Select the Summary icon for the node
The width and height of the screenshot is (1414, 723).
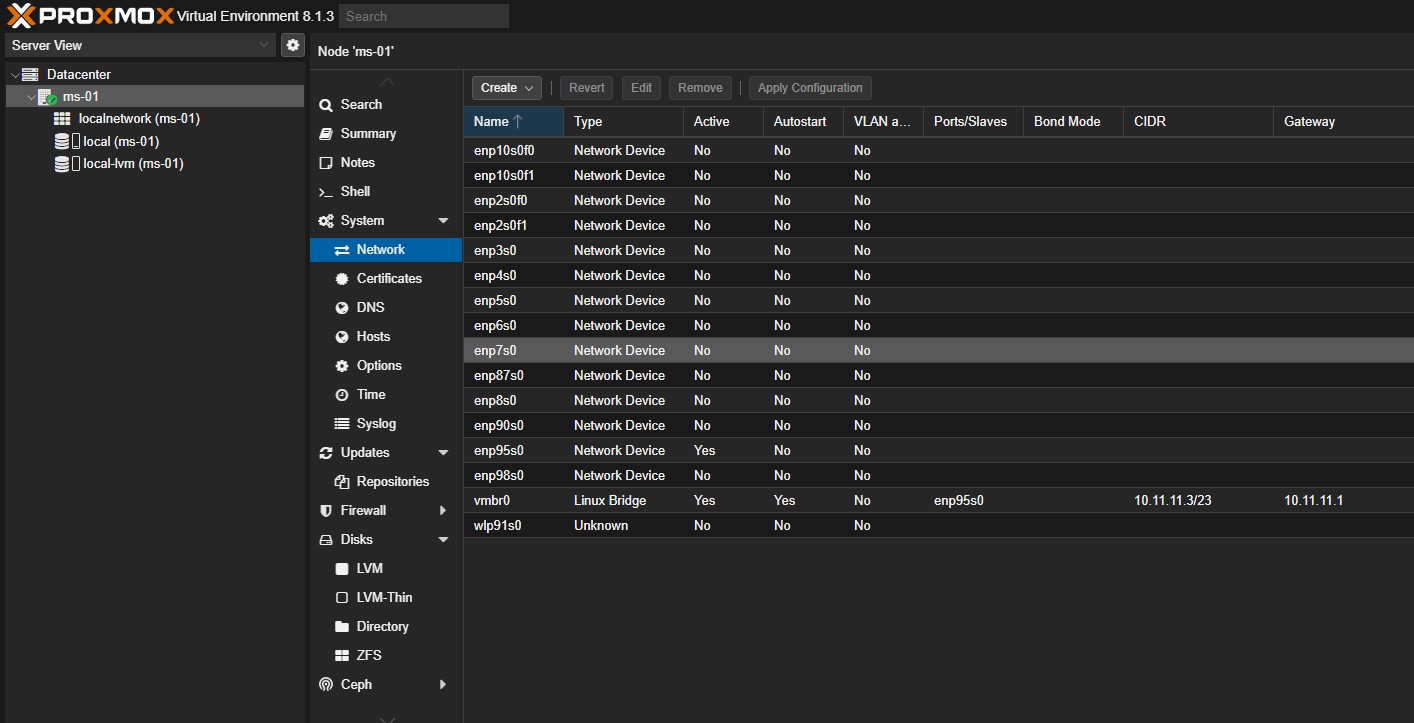pos(325,133)
